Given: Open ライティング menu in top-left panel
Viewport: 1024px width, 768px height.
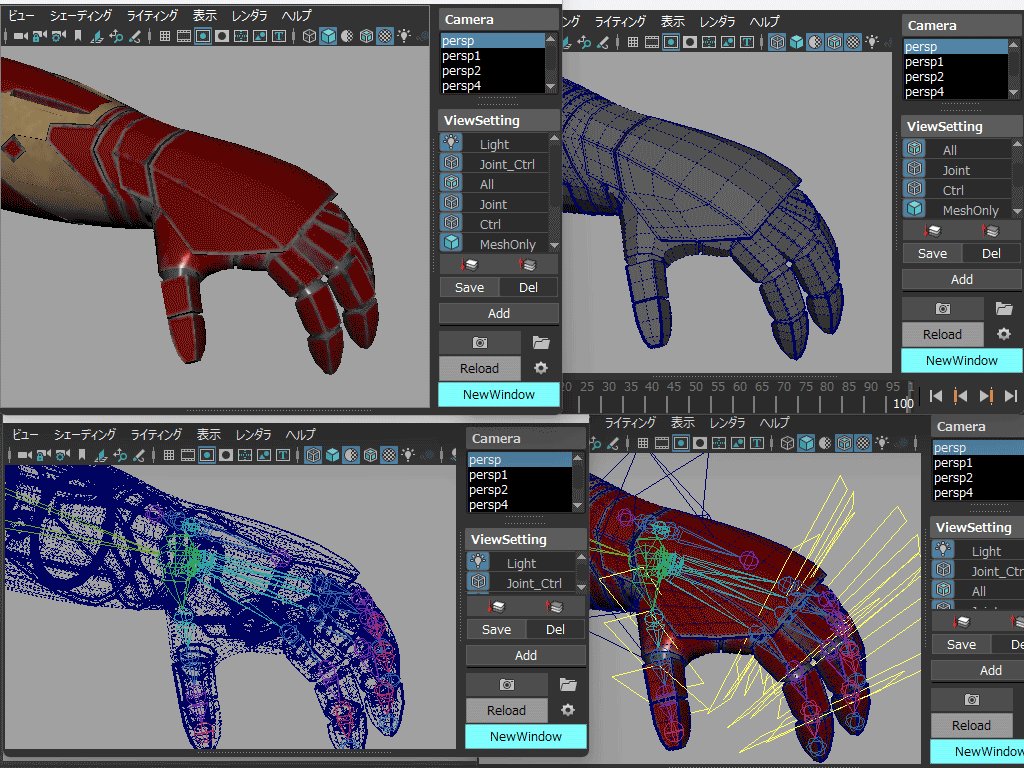Looking at the screenshot, I should coord(152,15).
